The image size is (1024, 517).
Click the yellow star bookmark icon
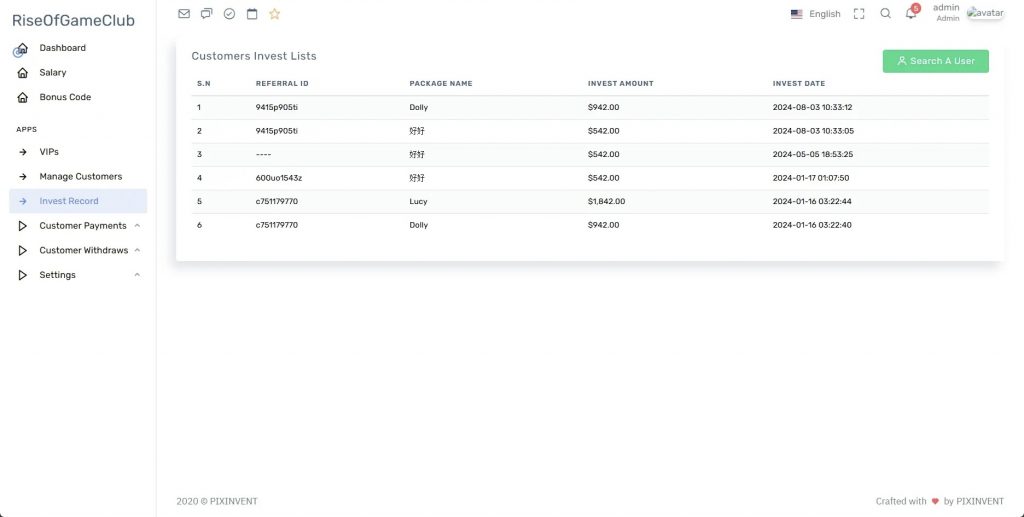point(275,14)
